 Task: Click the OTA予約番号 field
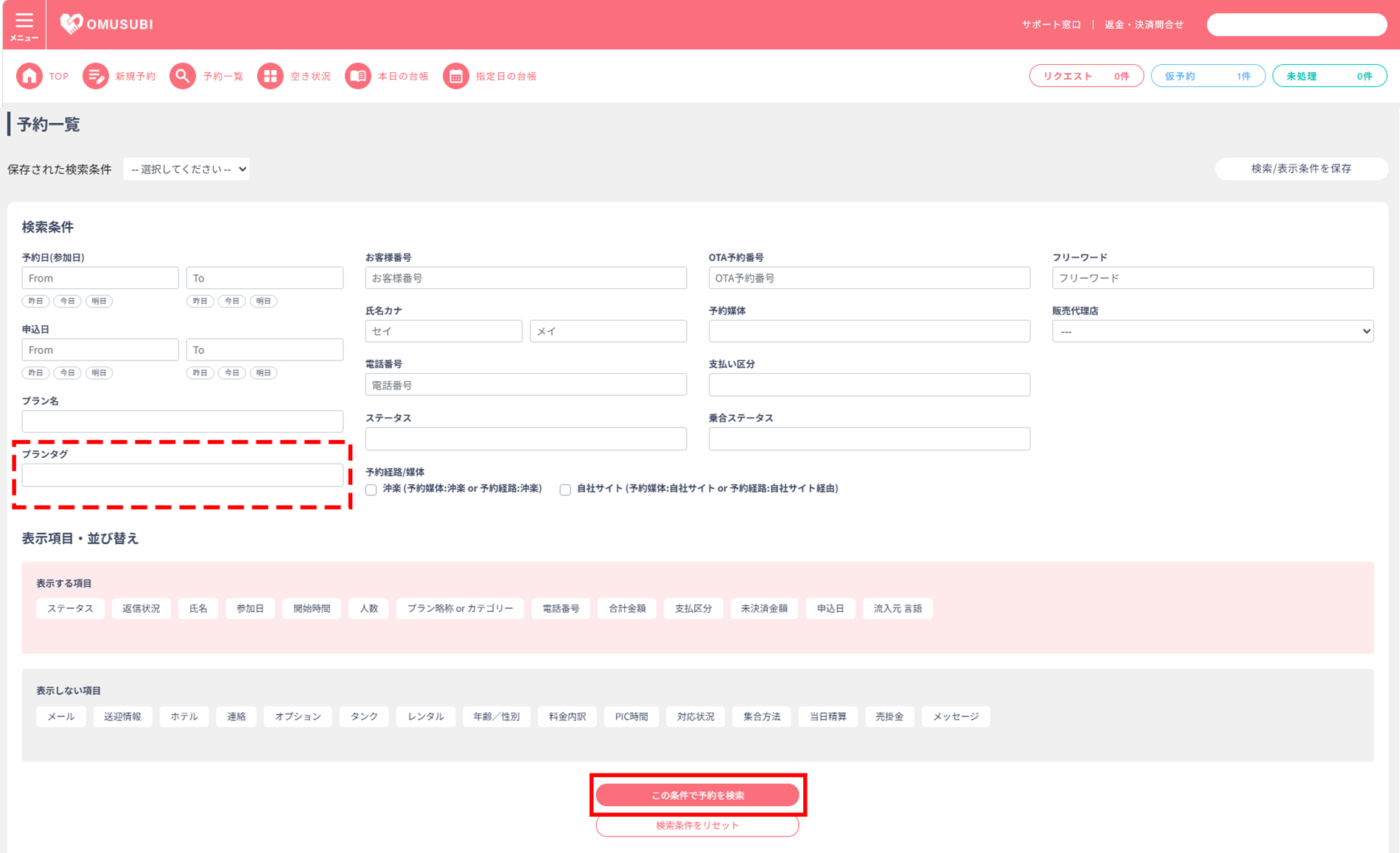click(x=869, y=278)
